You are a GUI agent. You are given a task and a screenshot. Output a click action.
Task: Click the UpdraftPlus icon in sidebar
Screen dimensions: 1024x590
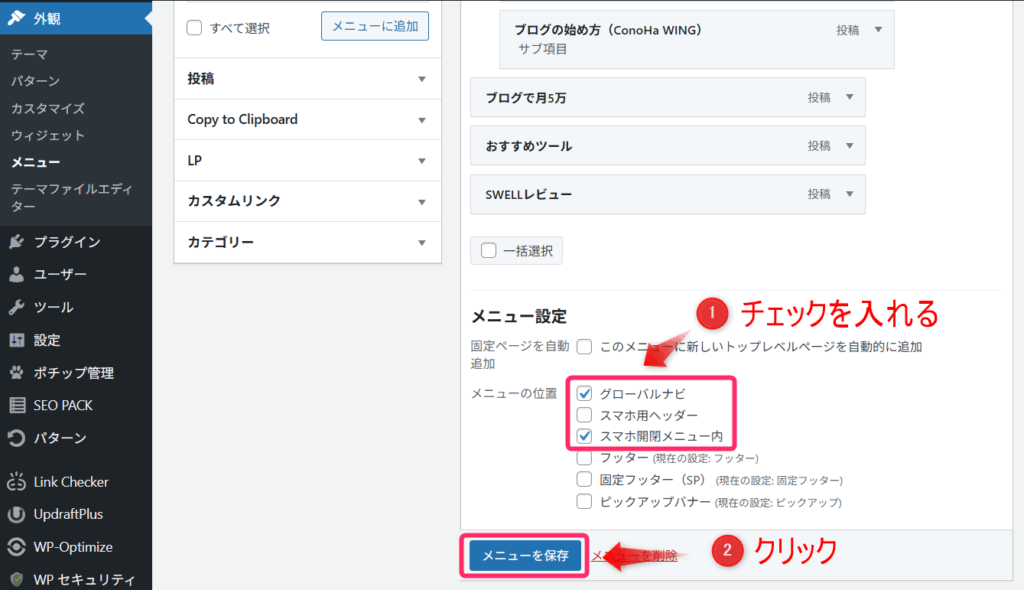click(x=16, y=515)
